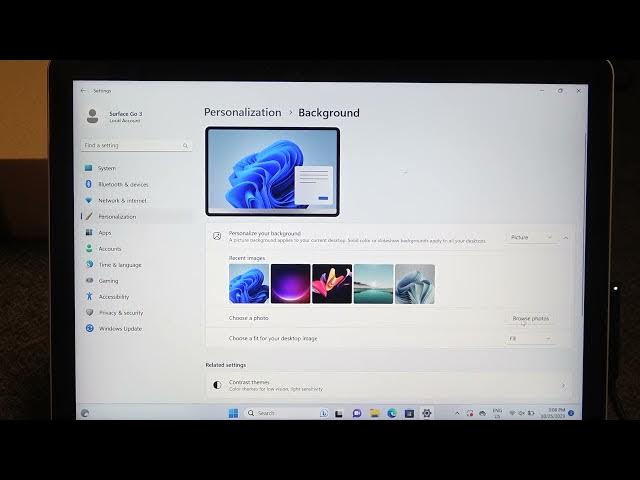The image size is (640, 480).
Task: Click the Personalize your background picture icon
Action: click(217, 236)
